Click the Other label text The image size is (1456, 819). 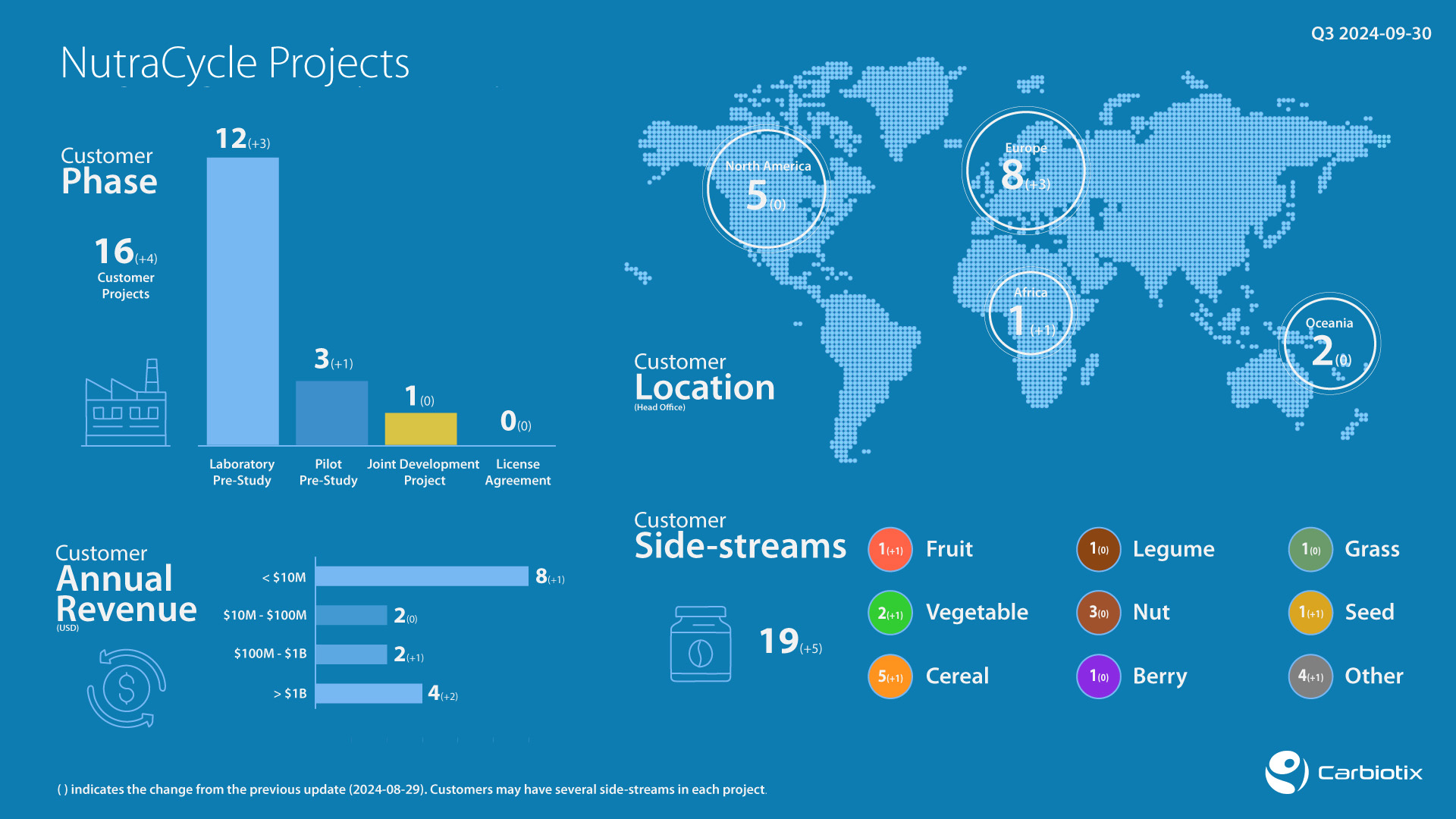click(x=1374, y=676)
